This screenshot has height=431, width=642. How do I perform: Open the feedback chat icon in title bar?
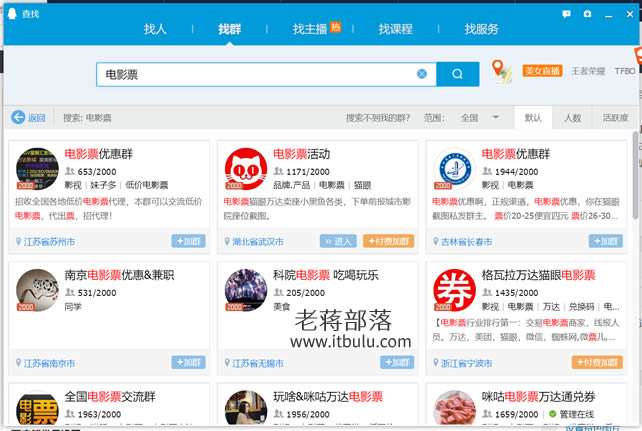point(566,14)
